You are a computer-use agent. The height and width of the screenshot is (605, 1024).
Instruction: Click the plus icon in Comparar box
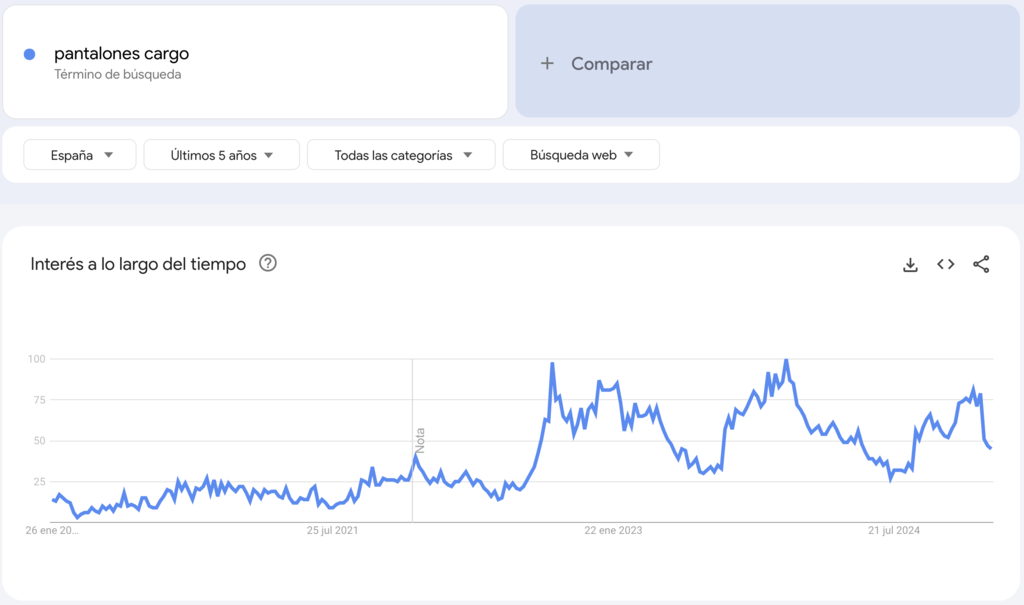point(547,63)
